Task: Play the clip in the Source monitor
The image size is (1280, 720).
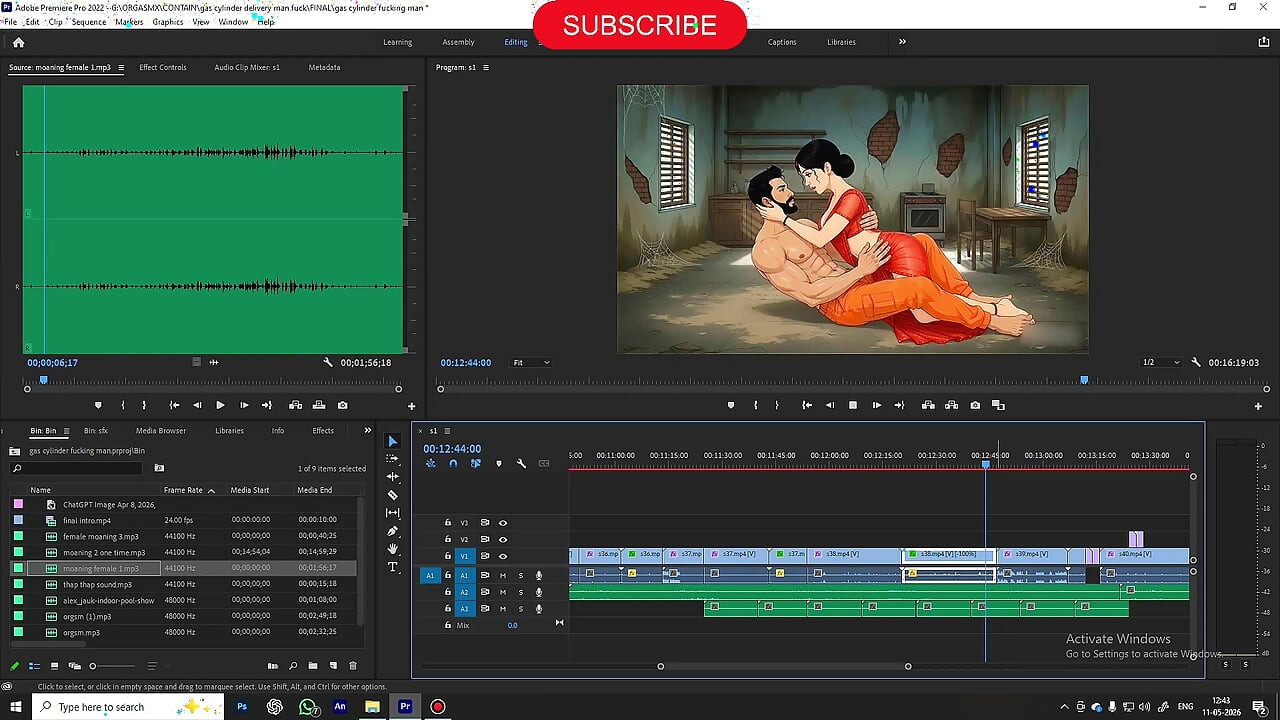Action: point(220,405)
